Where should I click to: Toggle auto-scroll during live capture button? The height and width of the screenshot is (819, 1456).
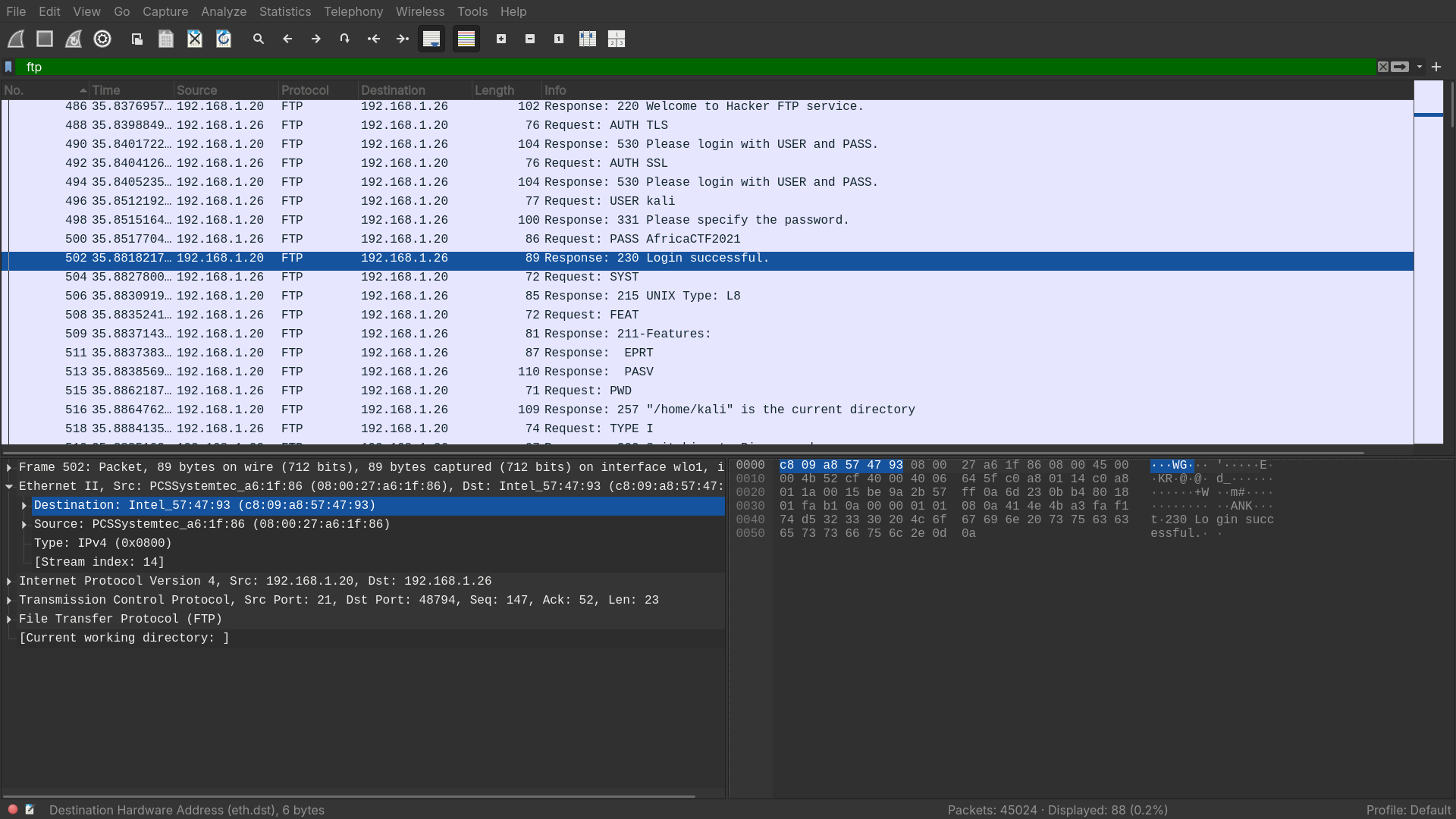pyautogui.click(x=431, y=39)
